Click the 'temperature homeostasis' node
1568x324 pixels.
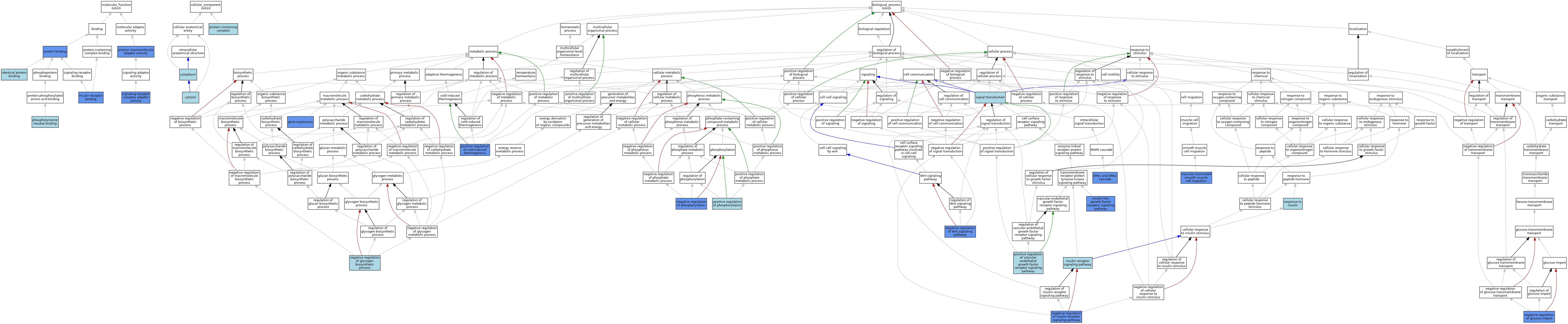coord(525,74)
